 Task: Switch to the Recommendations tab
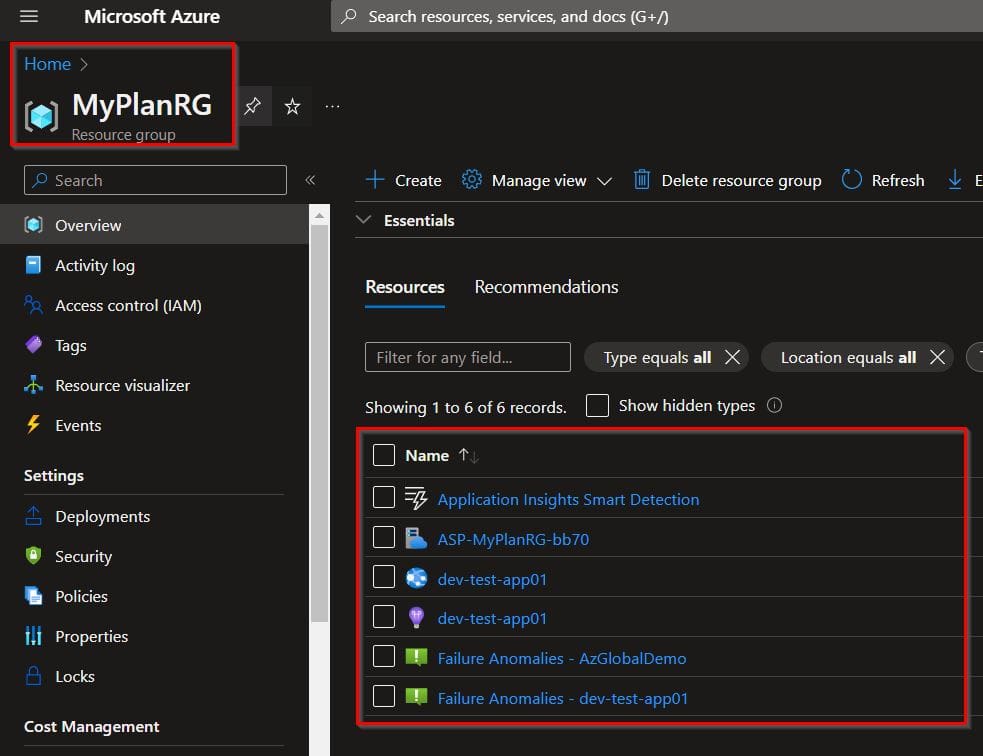(546, 287)
